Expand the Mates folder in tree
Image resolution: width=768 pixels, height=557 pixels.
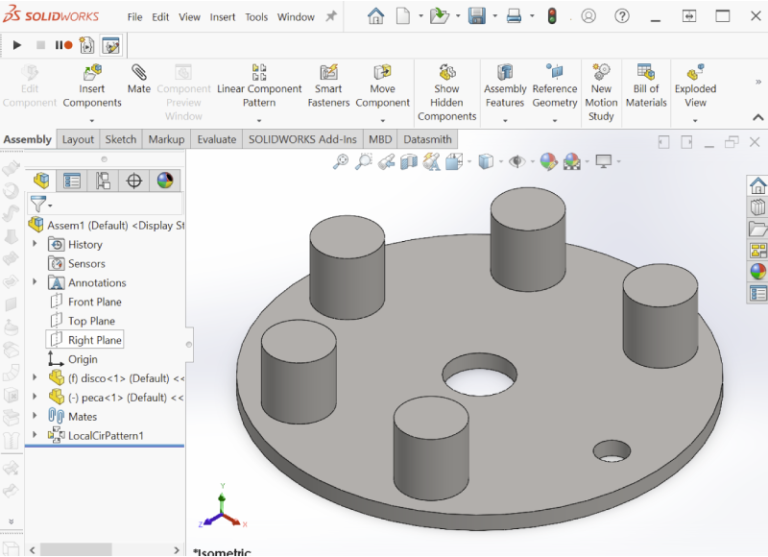[35, 416]
